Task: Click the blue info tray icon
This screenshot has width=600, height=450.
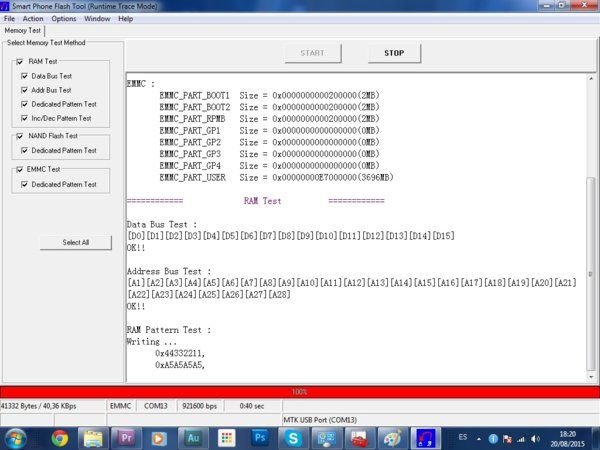Action: (x=493, y=439)
